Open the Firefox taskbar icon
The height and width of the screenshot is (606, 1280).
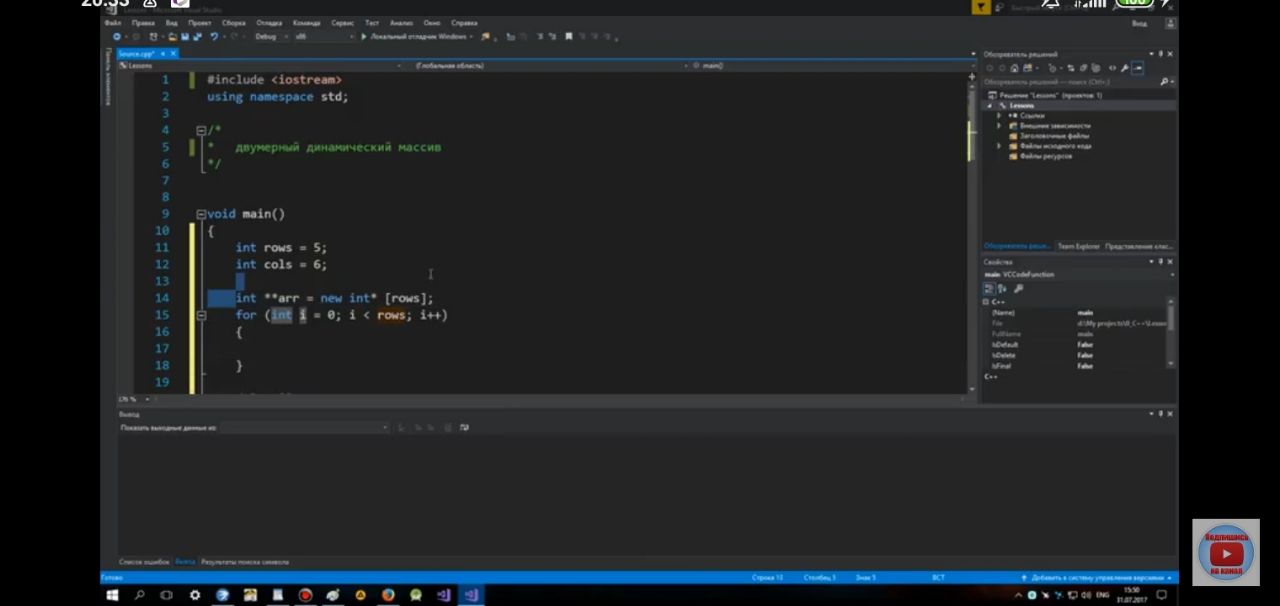[388, 595]
